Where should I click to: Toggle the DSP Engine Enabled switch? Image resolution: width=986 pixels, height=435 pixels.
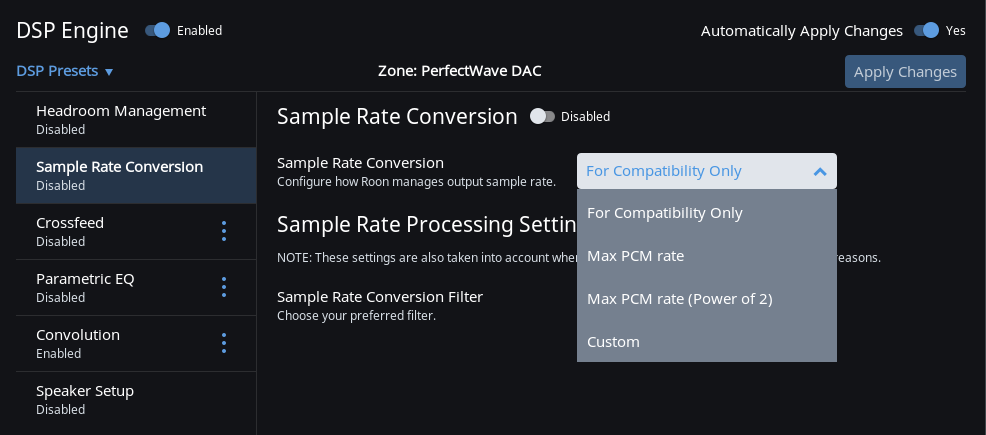tap(158, 30)
